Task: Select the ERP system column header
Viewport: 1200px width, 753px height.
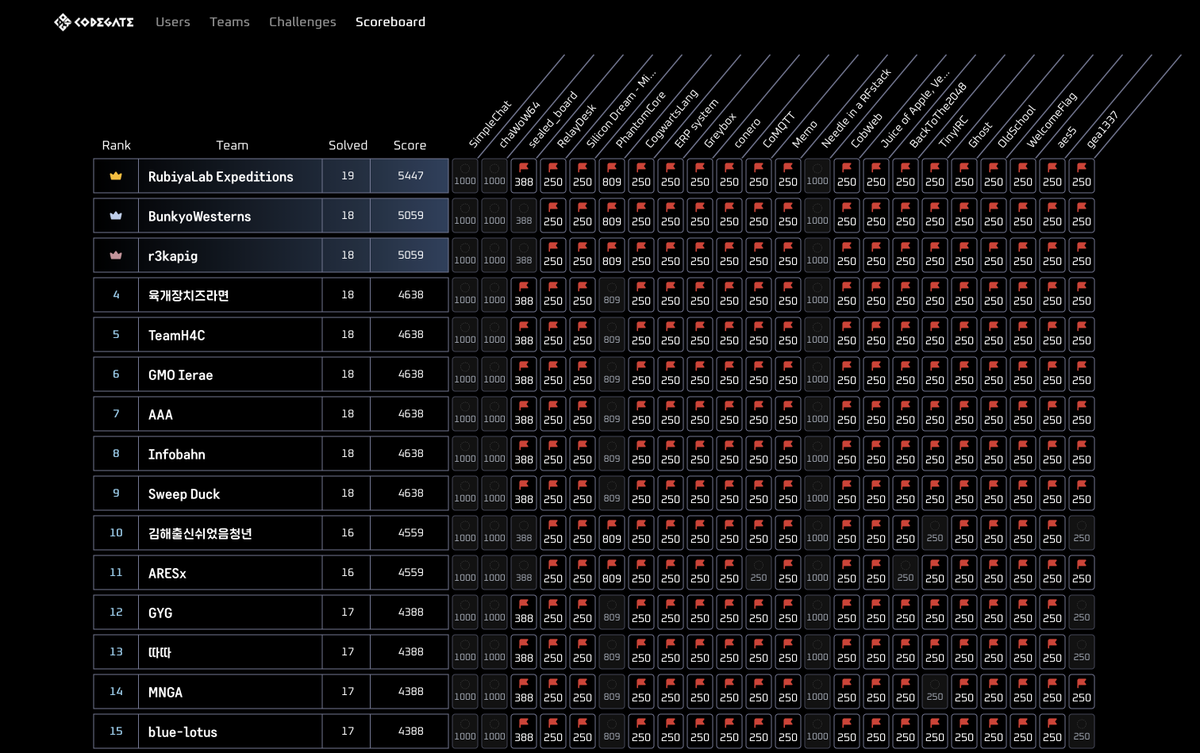Action: 696,123
